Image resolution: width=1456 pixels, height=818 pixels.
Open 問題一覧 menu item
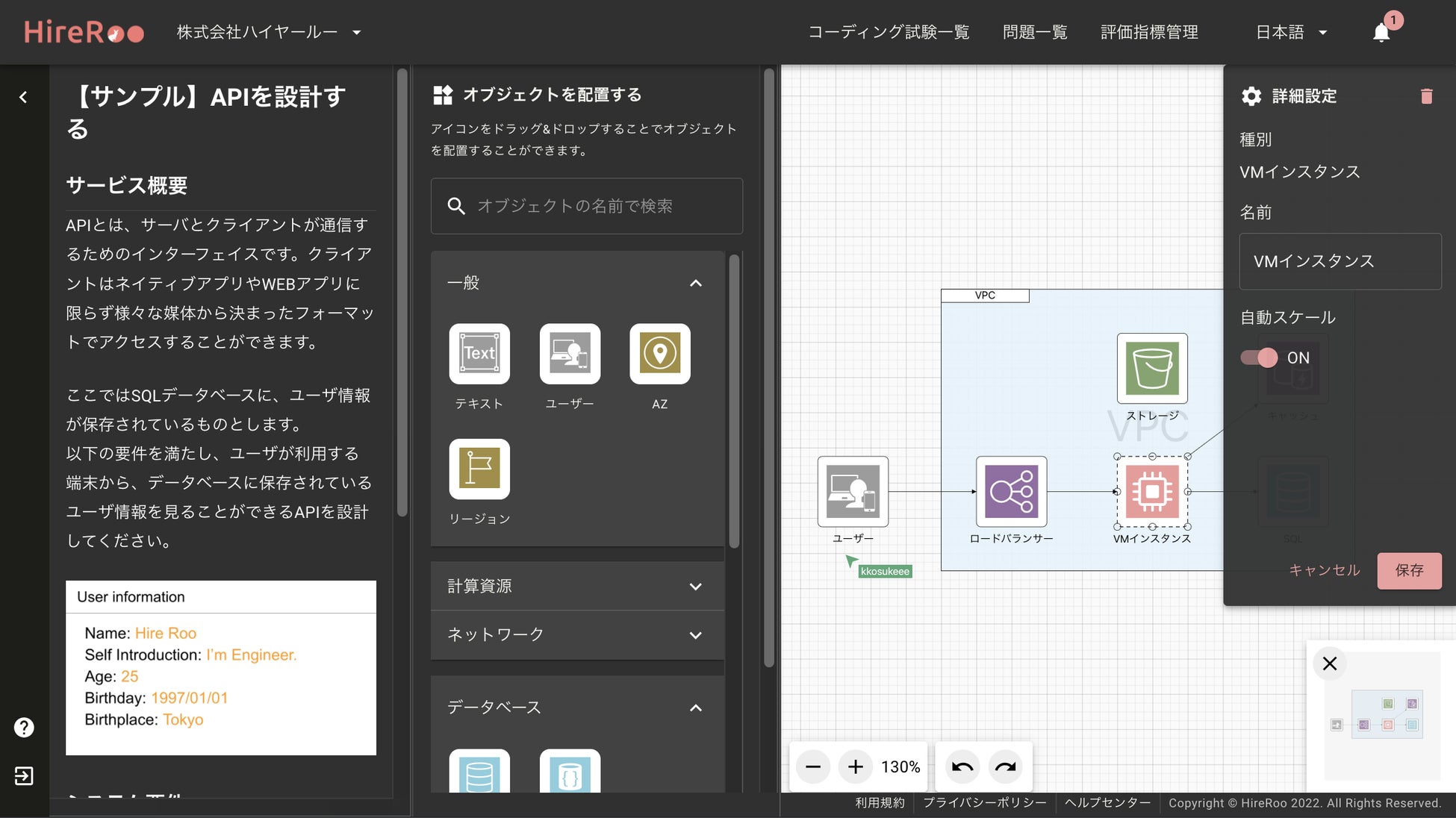[1035, 32]
